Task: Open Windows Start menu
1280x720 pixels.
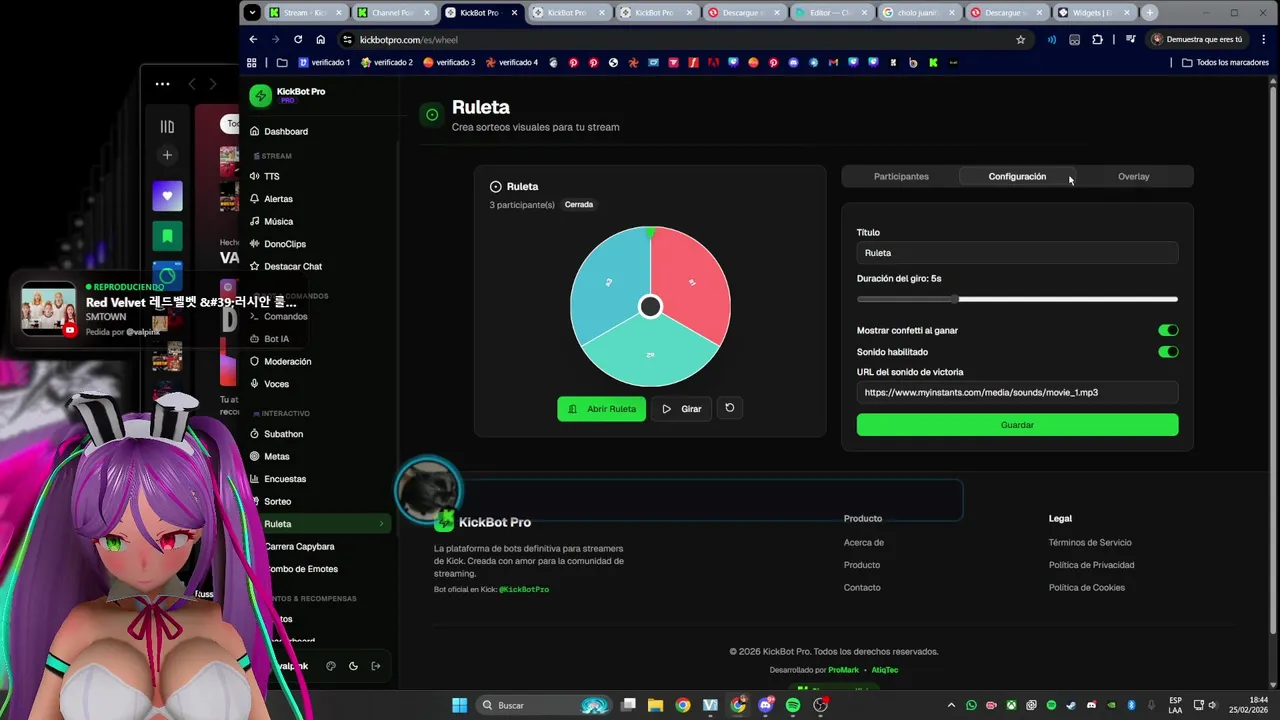Action: tap(459, 705)
